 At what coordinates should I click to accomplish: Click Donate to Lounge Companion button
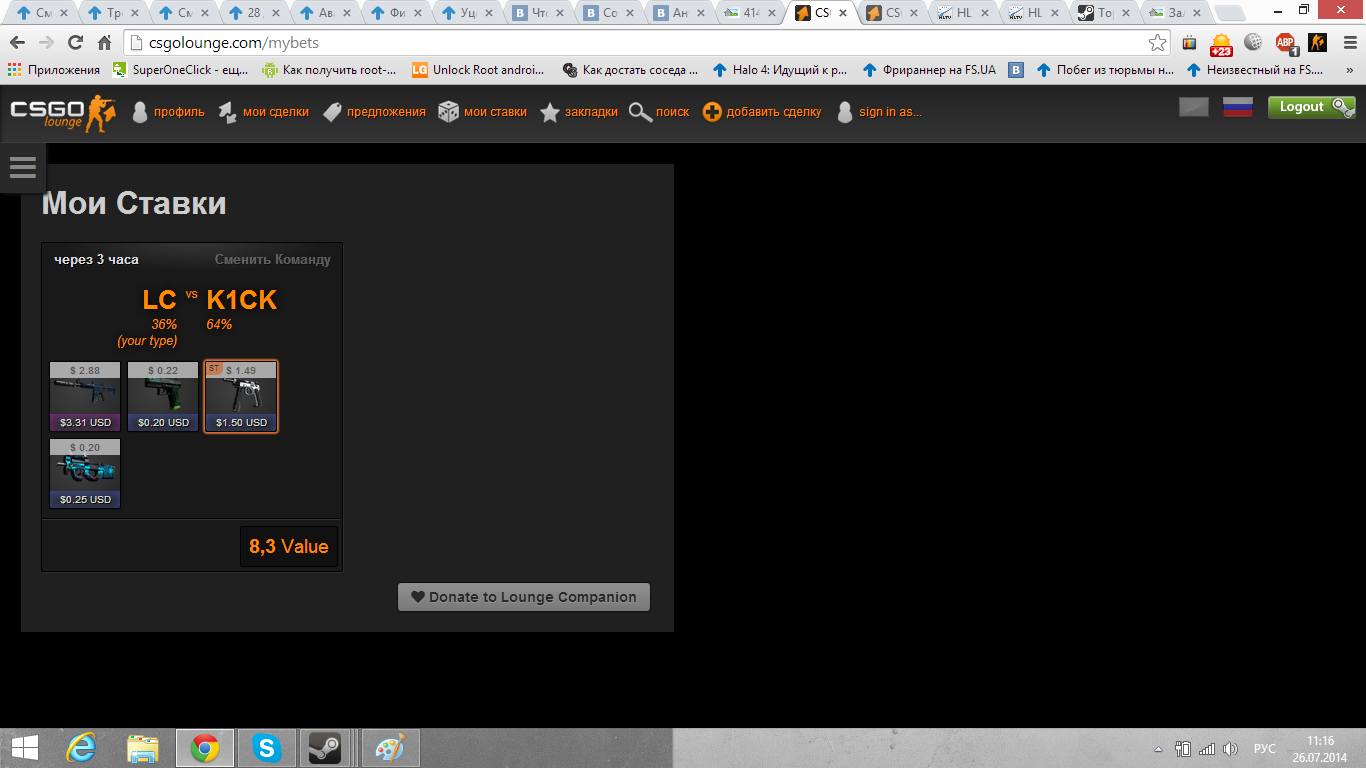(524, 597)
